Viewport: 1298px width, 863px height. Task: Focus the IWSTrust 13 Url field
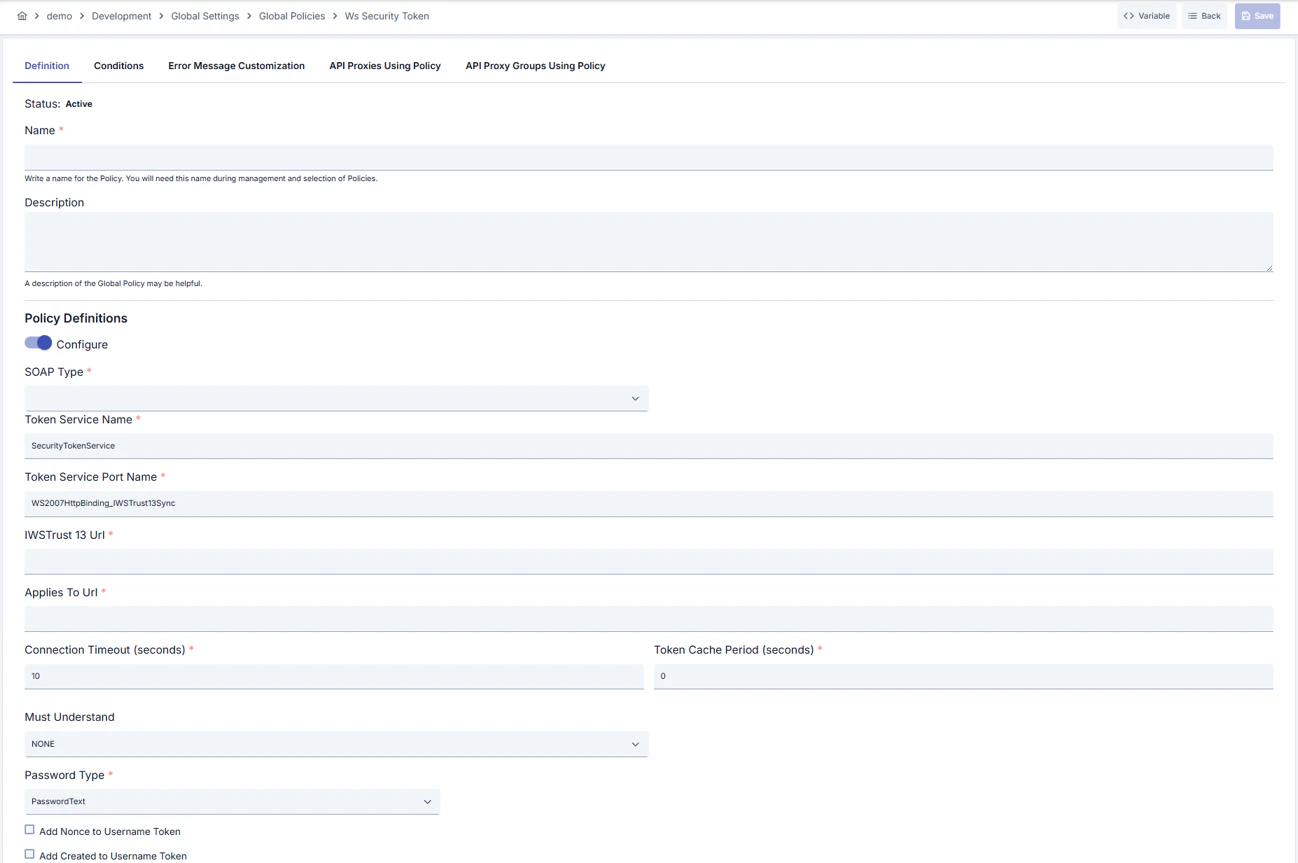coord(649,561)
